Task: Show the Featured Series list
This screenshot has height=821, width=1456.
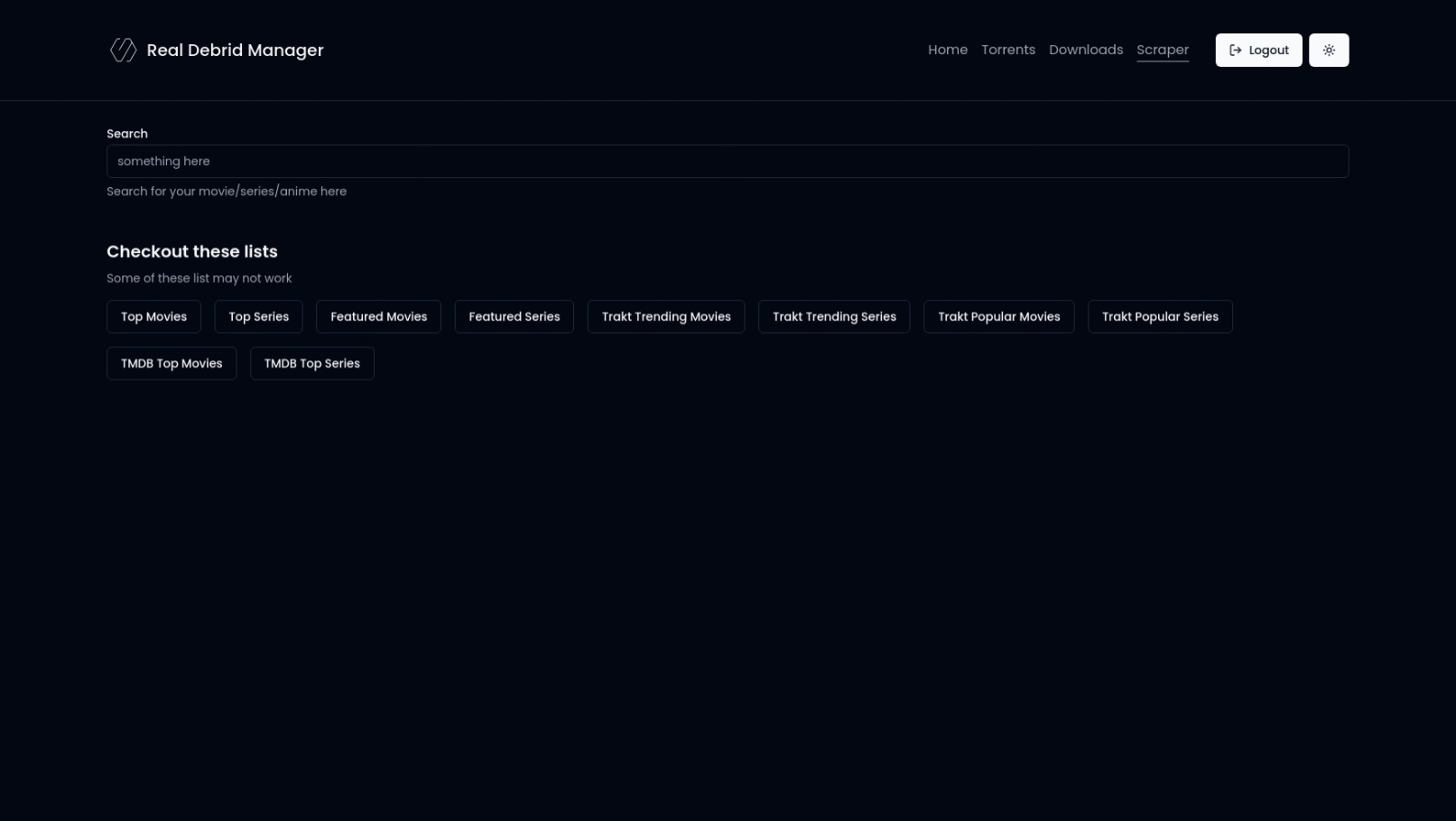Action: coord(515,316)
